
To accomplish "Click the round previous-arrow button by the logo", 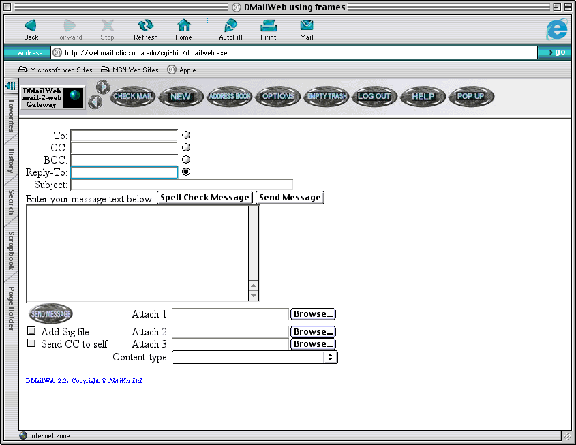I will coord(96,102).
